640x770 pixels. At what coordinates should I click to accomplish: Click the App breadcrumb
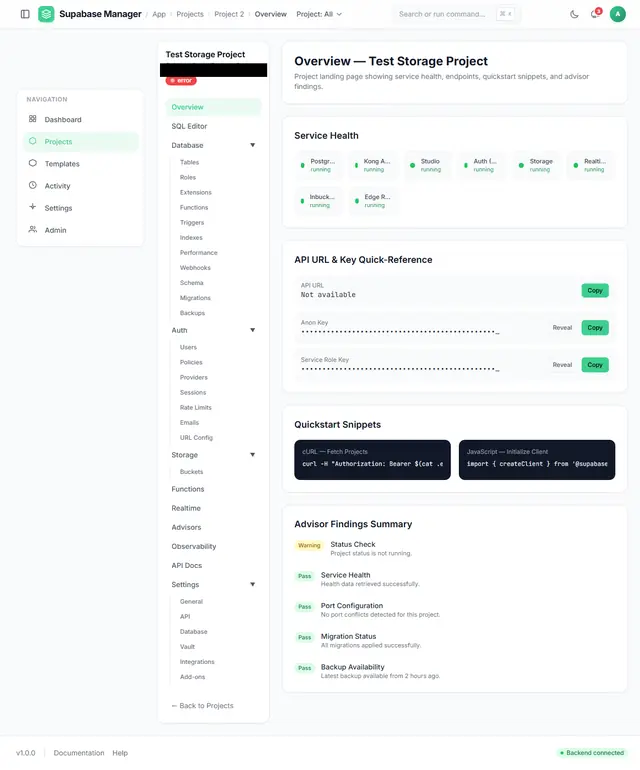click(x=159, y=14)
